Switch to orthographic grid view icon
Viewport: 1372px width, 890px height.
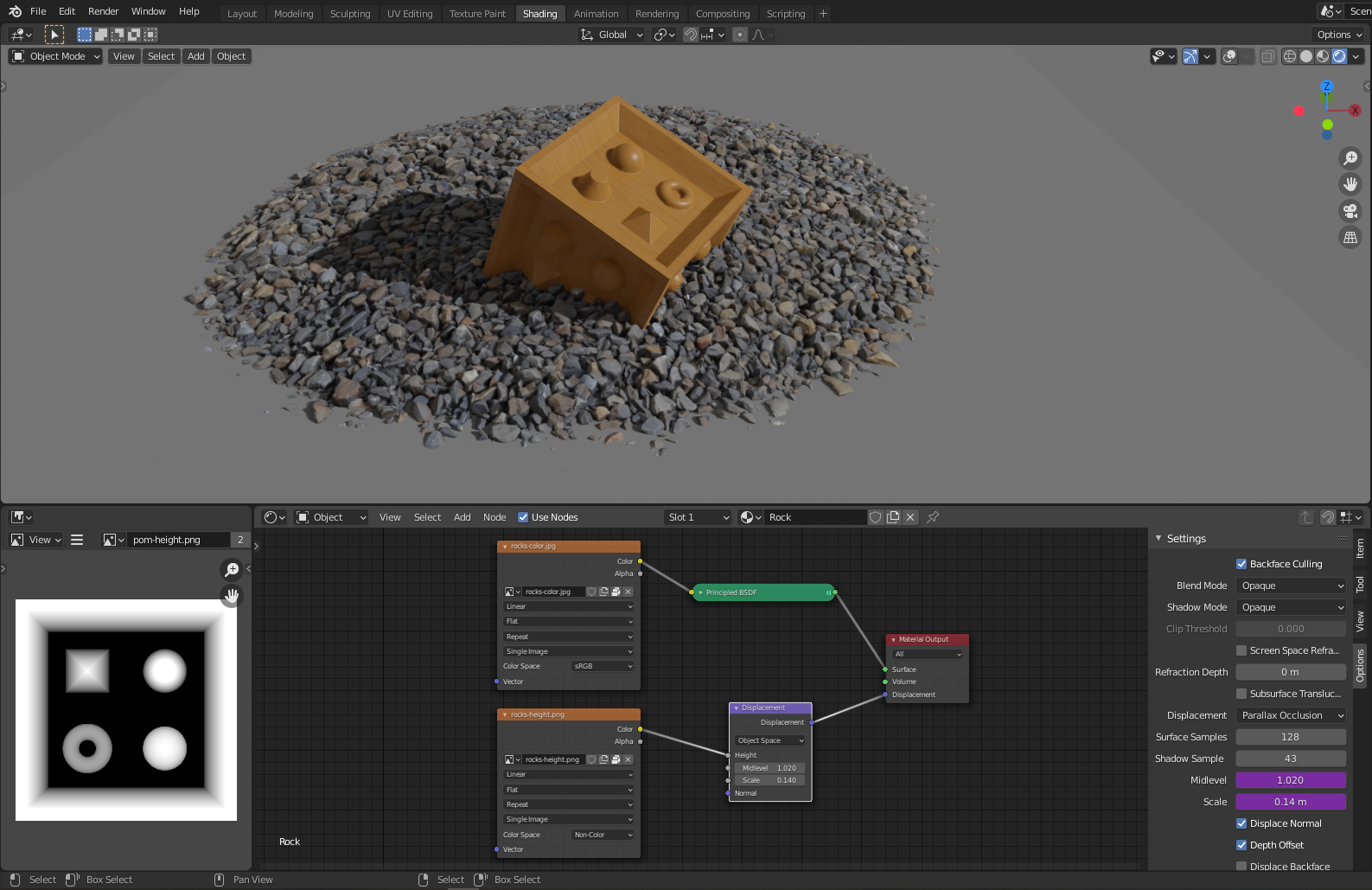click(1350, 237)
